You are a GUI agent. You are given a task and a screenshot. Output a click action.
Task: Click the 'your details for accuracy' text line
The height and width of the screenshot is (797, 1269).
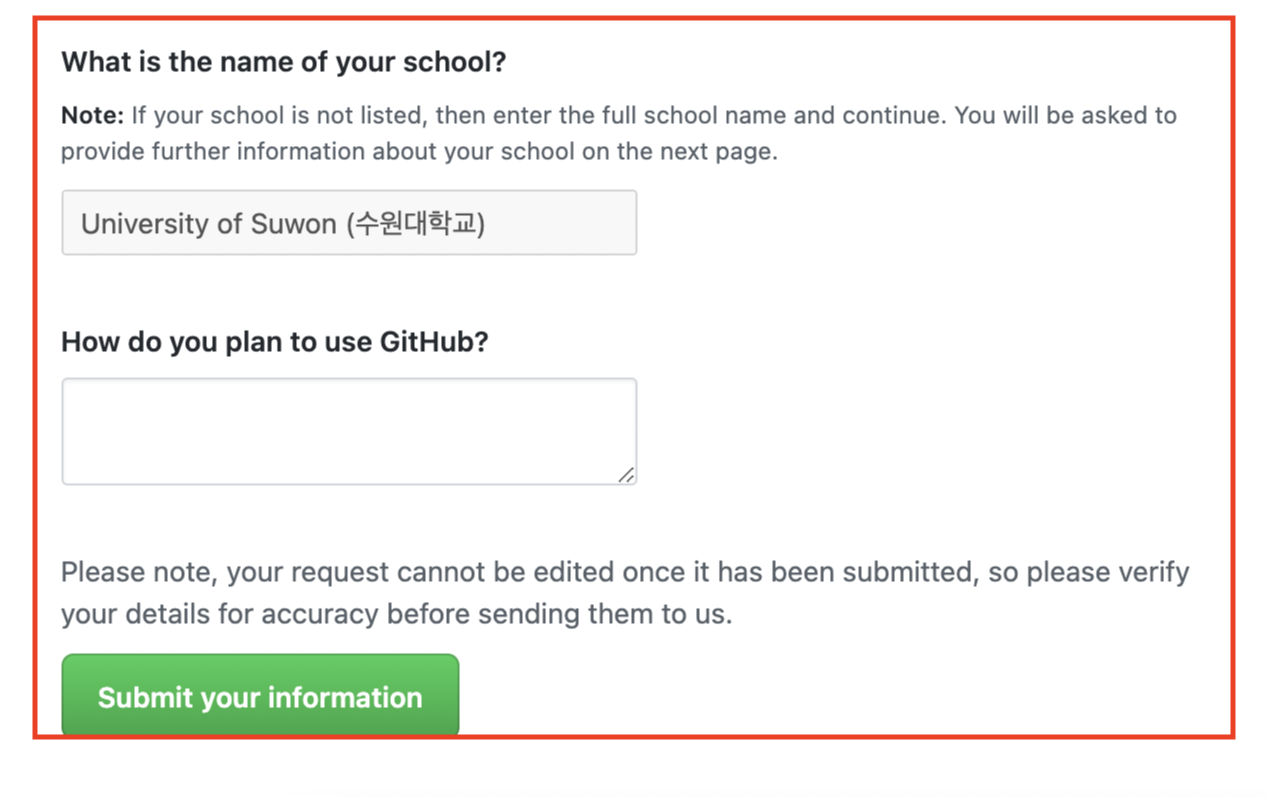point(396,613)
